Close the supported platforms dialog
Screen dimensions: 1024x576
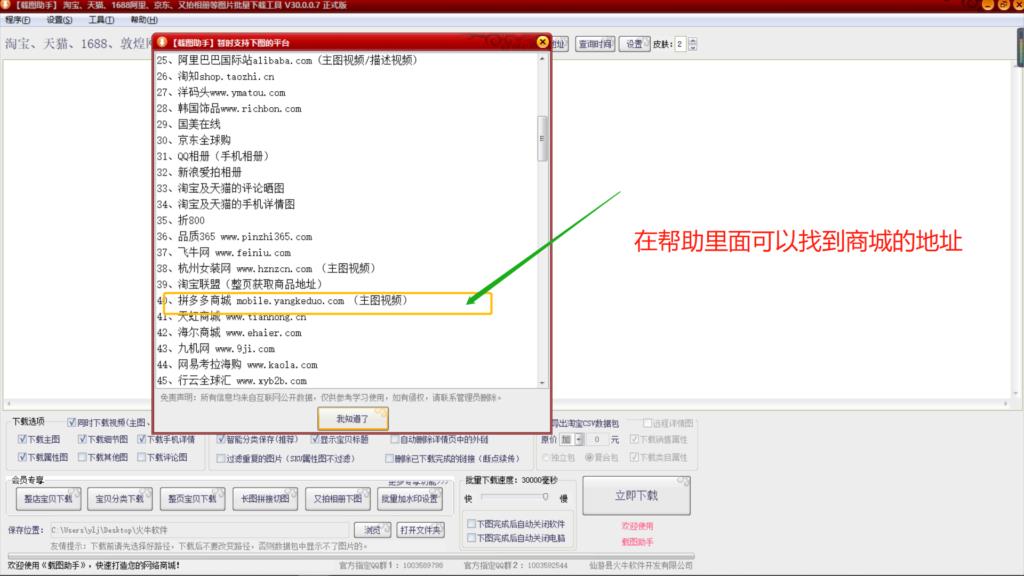(x=542, y=42)
